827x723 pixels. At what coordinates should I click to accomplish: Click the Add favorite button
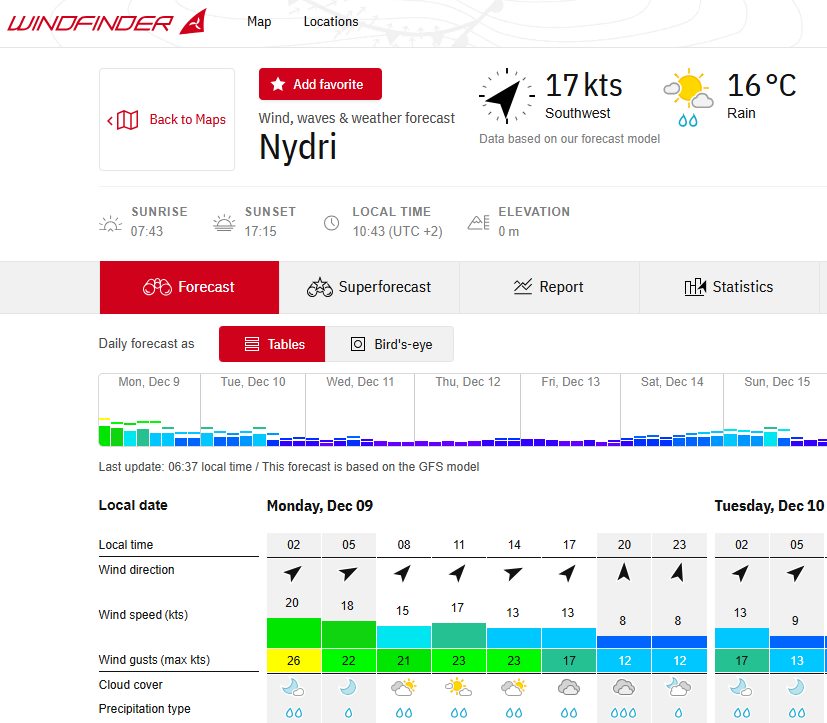click(320, 84)
